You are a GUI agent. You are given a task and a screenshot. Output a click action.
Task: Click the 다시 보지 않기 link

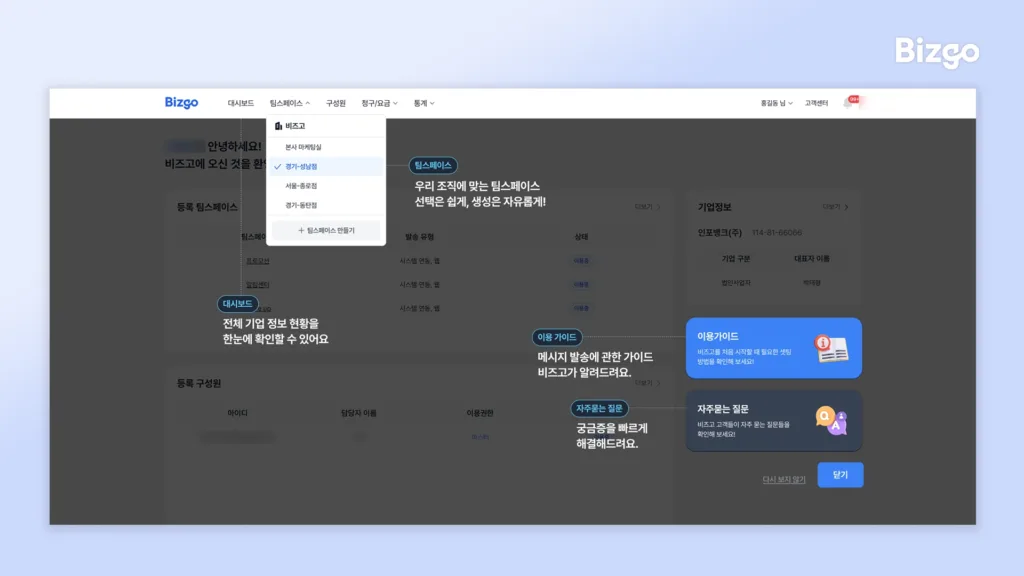pyautogui.click(x=784, y=479)
